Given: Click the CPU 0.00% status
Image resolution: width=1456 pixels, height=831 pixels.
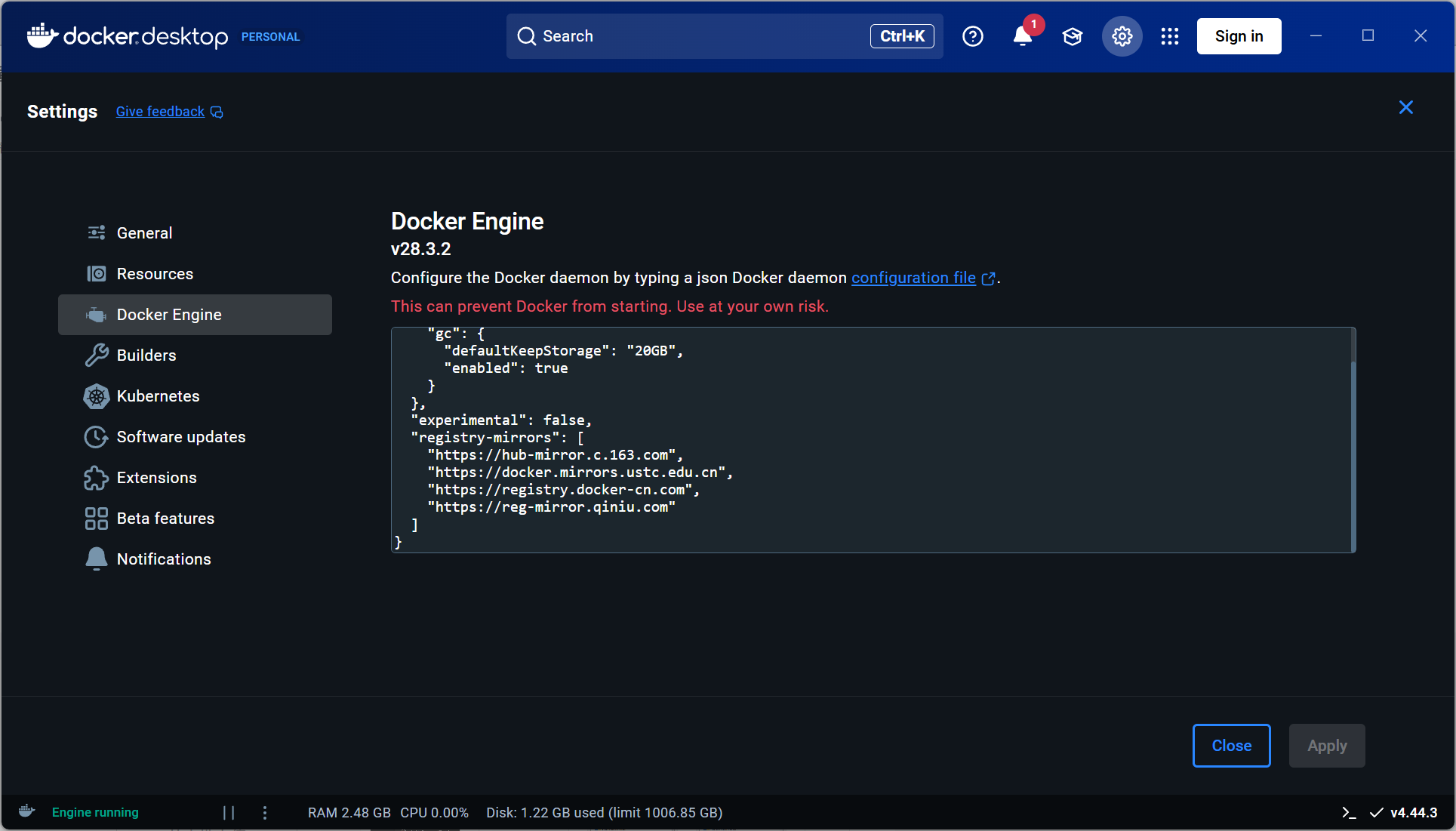Looking at the screenshot, I should click(434, 813).
